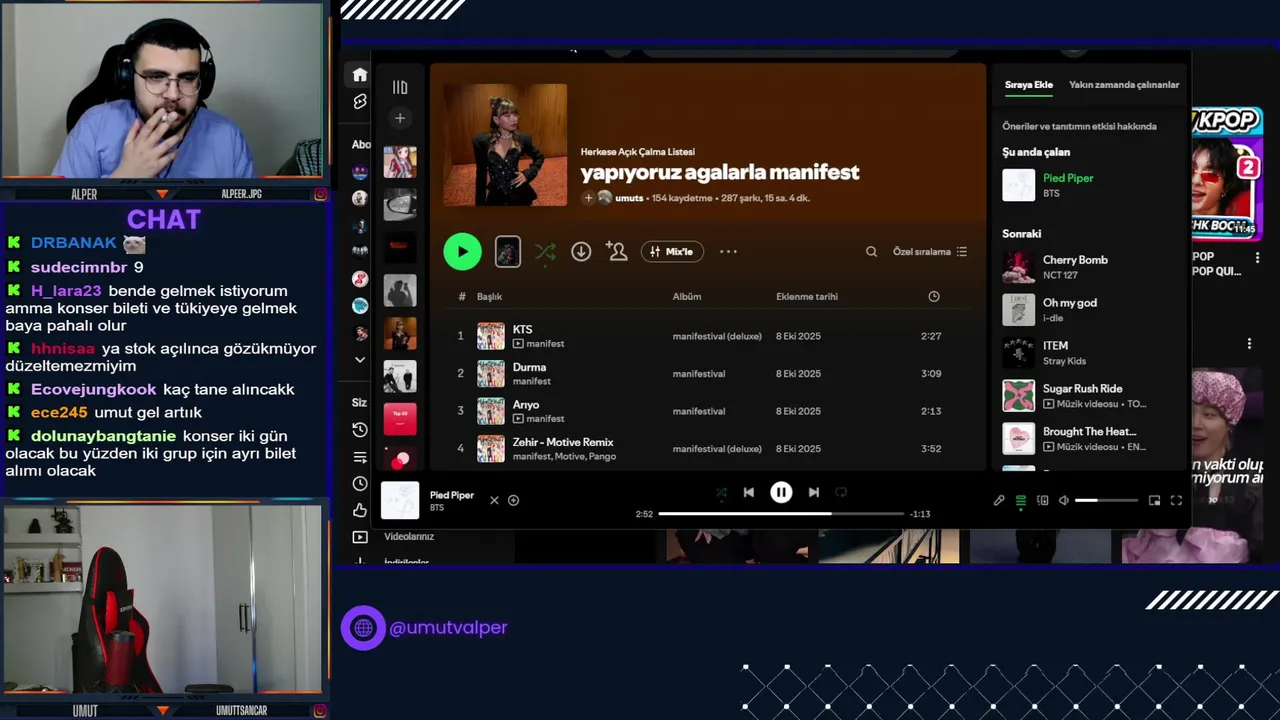Screen dimensions: 1280x720
Task: Collapse the library with the Your Library icon
Action: pos(400,87)
